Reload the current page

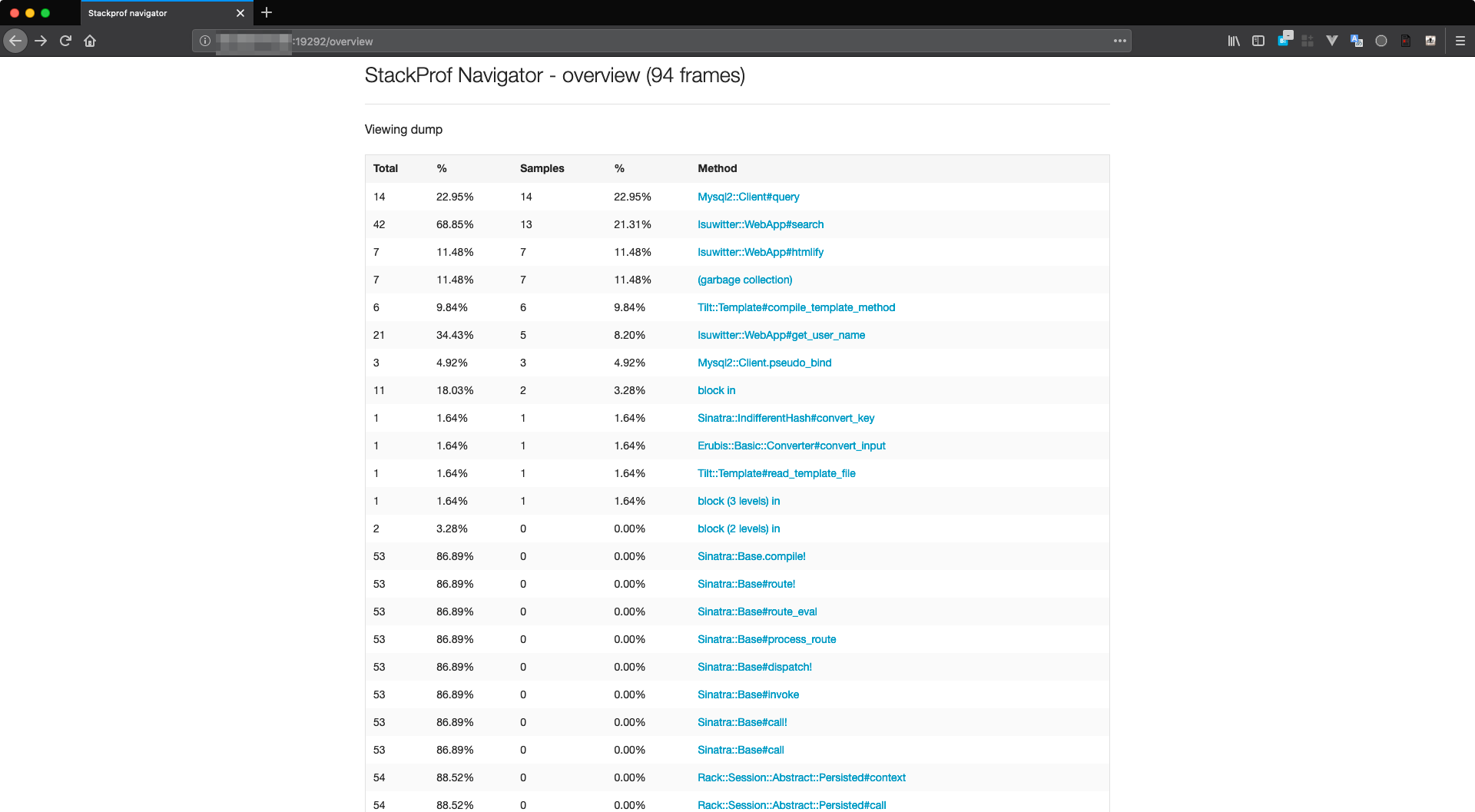(x=65, y=41)
